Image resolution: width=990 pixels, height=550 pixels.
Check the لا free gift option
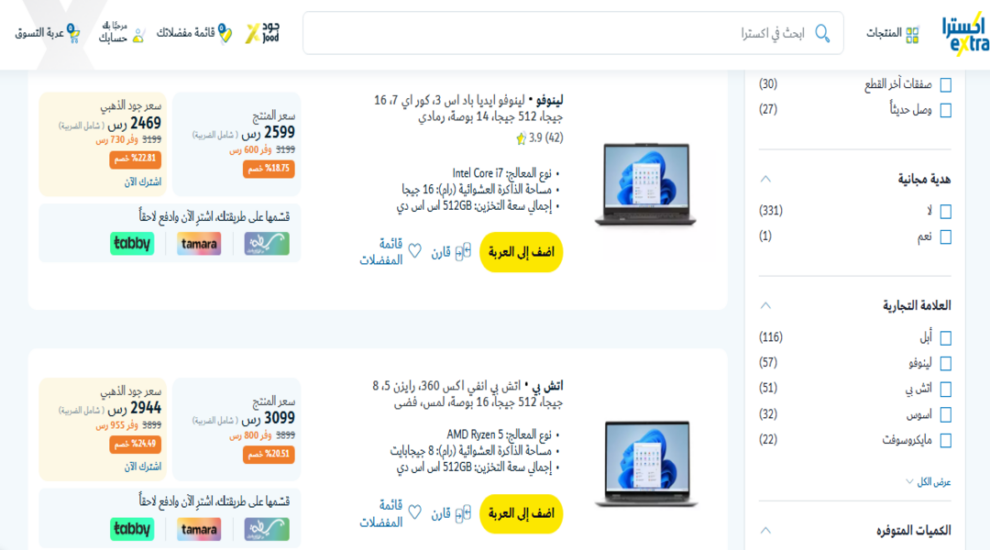pos(945,211)
